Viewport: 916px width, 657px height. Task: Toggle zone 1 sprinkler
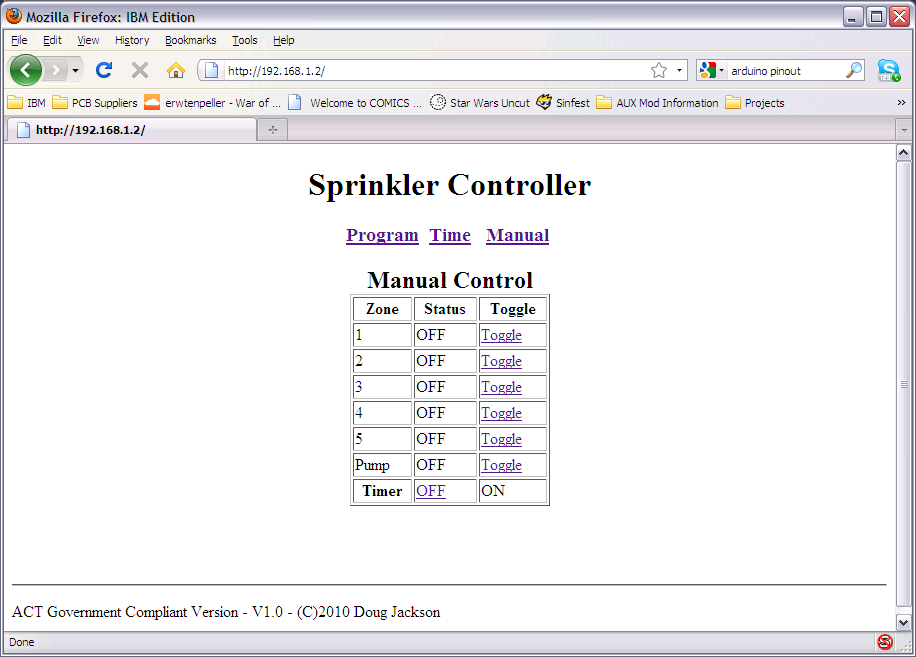click(501, 335)
